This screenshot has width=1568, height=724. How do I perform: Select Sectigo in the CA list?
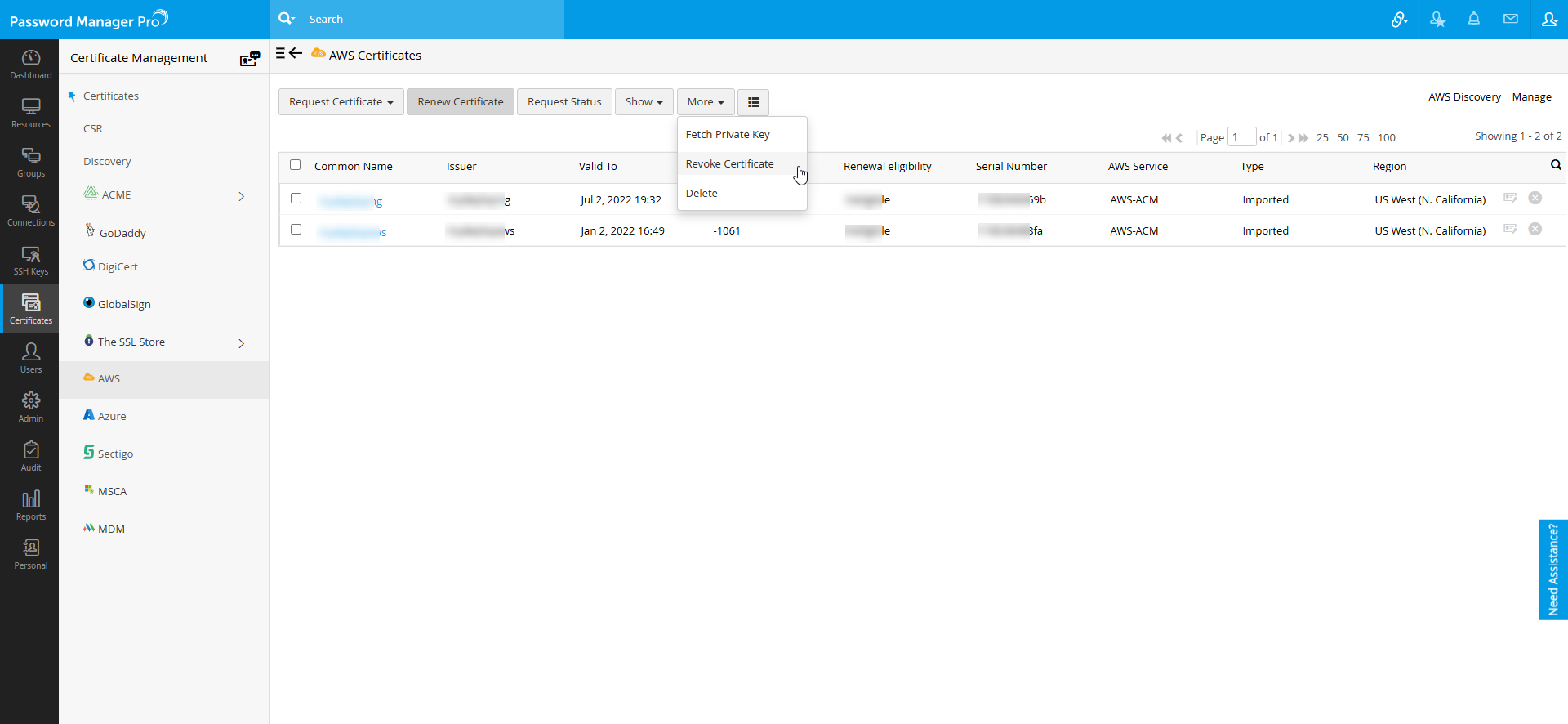pos(115,454)
